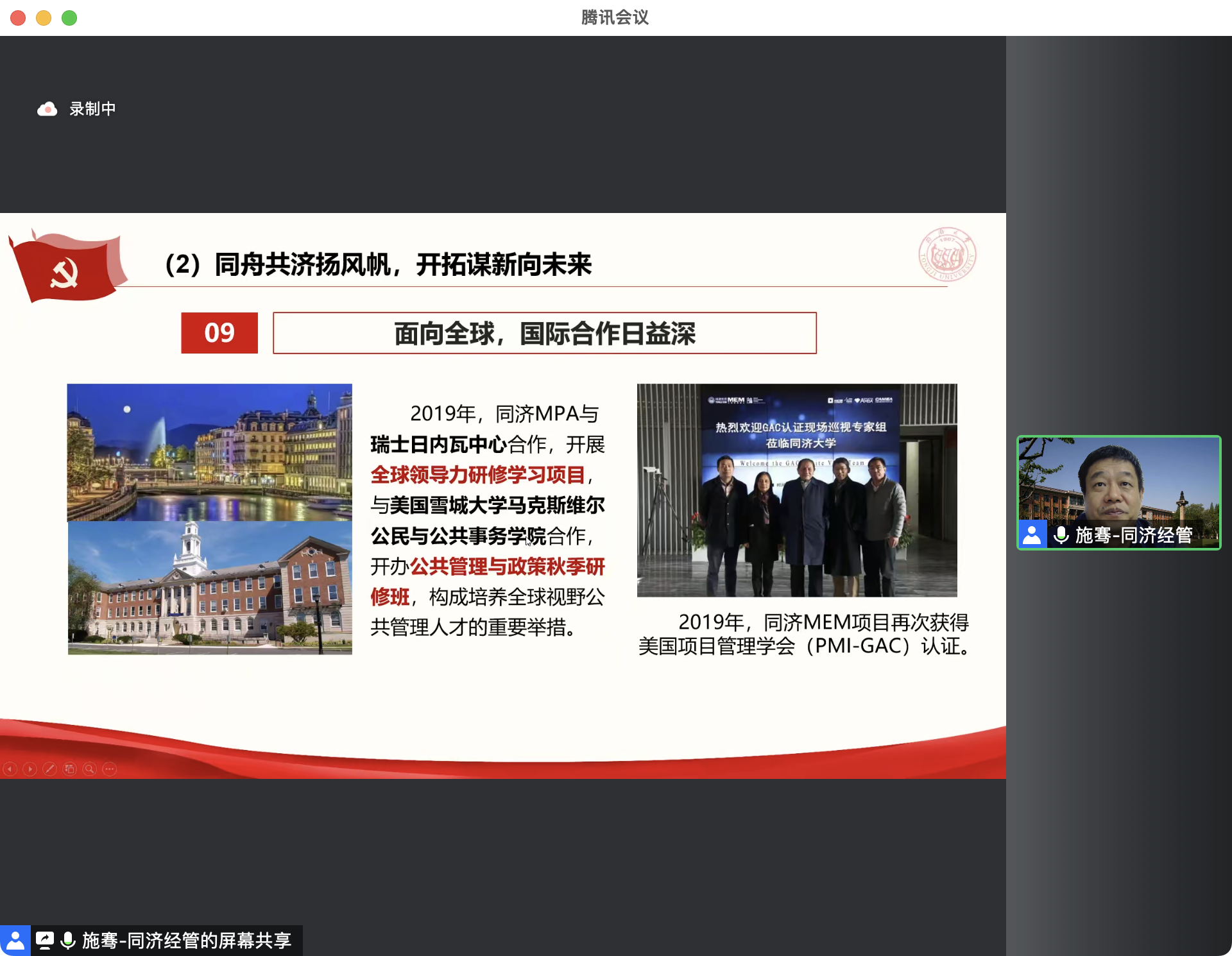Click the screen-share icon in bottom label
The width and height of the screenshot is (1232, 956).
(x=45, y=941)
